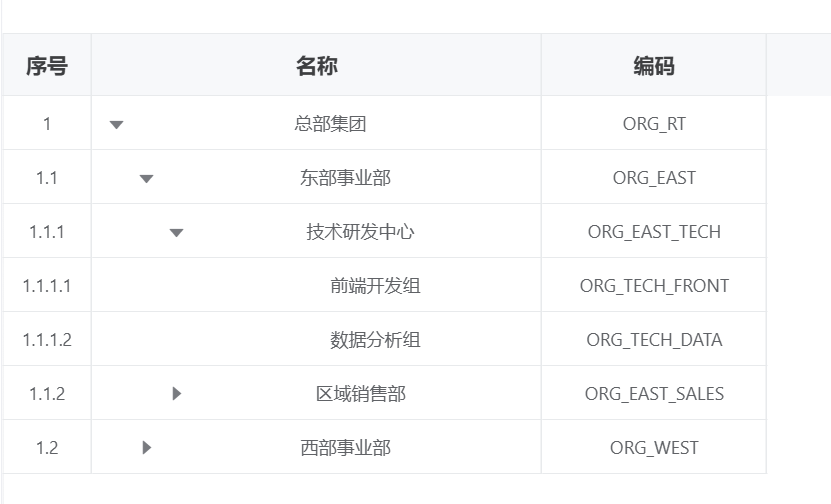Select the 区域销售部 row name

click(x=360, y=394)
